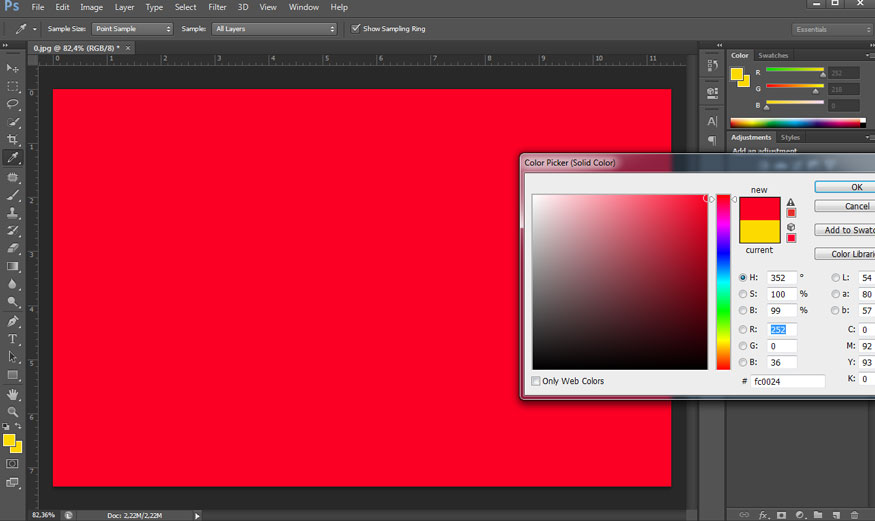The image size is (875, 521).
Task: Switch to the Swatches tab
Action: point(773,55)
